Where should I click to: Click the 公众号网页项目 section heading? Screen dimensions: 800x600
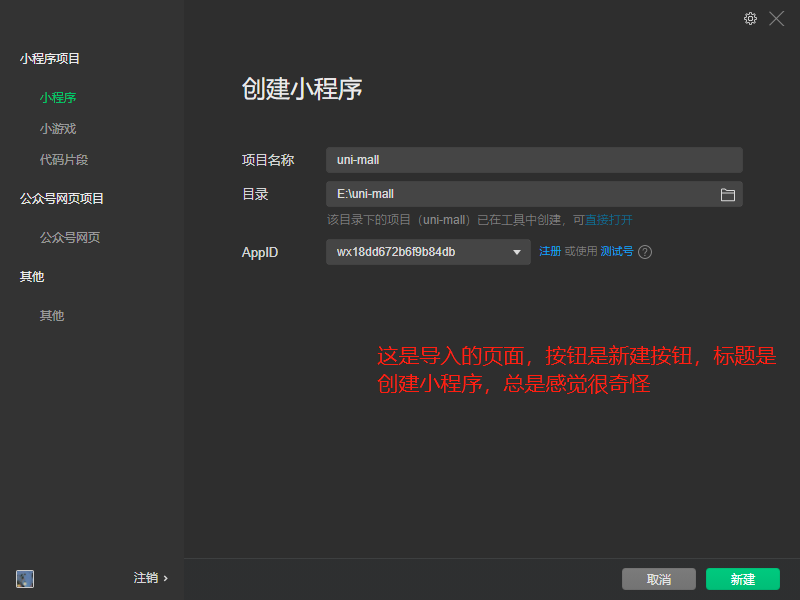tap(62, 198)
